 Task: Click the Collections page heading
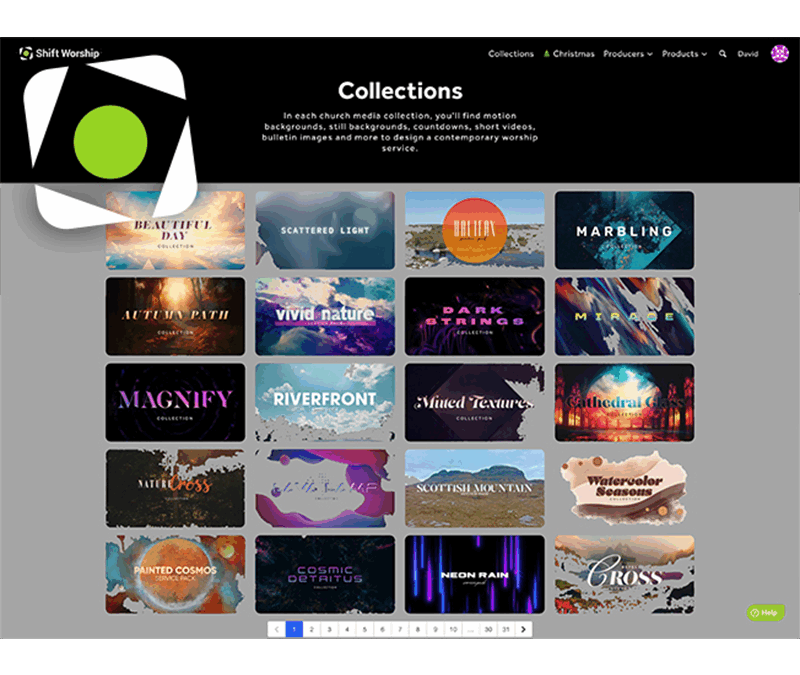point(400,91)
